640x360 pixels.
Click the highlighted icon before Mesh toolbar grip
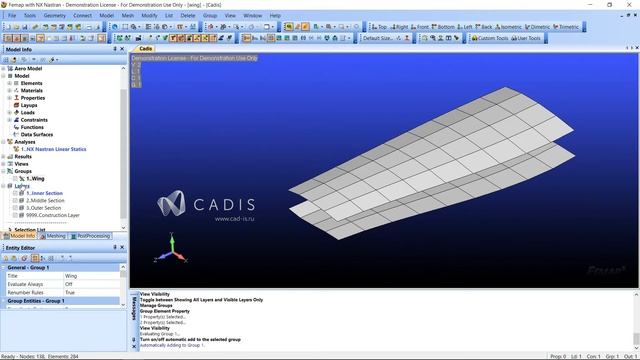(101, 38)
